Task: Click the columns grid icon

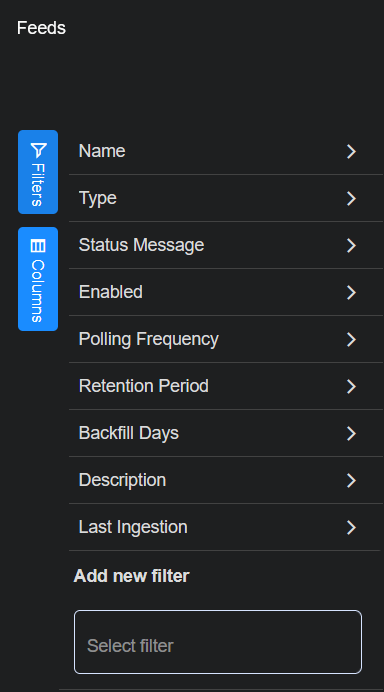Action: [38, 246]
